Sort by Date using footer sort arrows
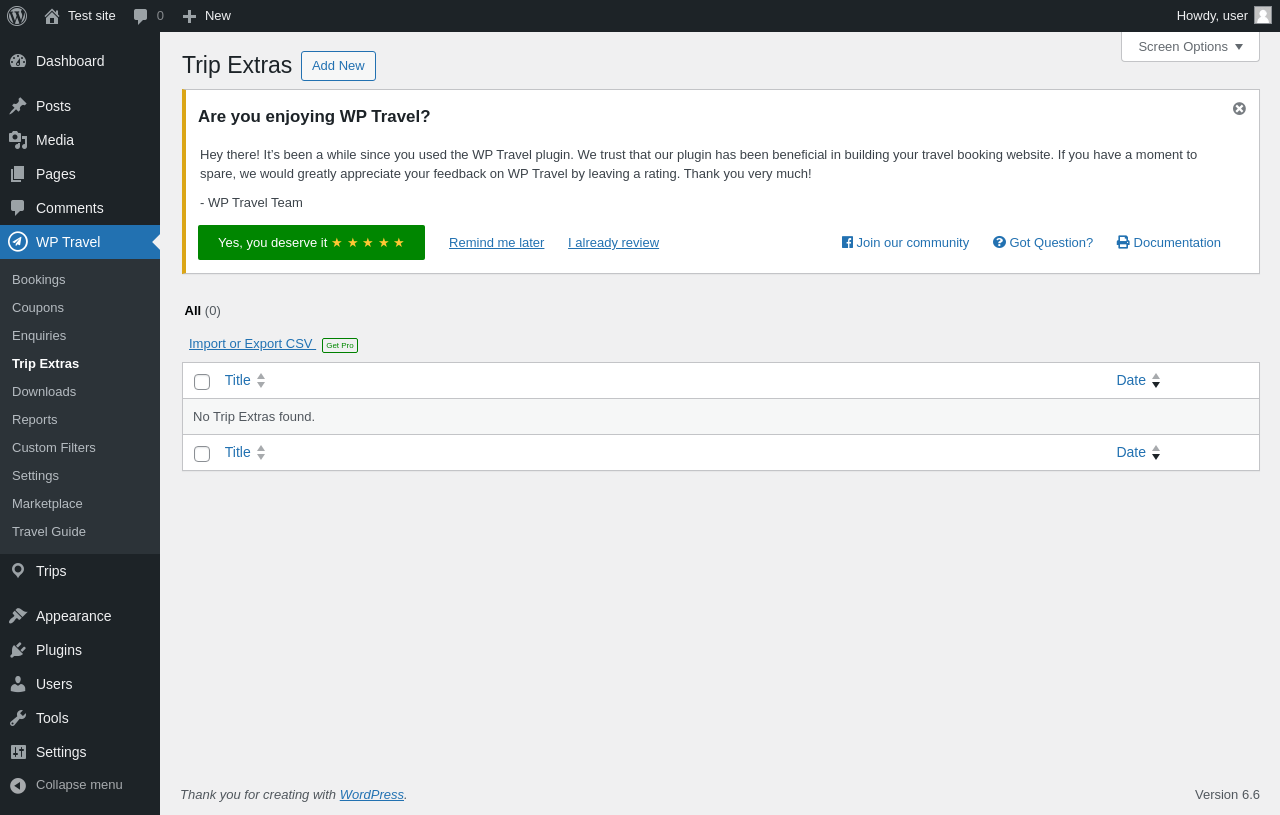The height and width of the screenshot is (815, 1280). (x=1156, y=452)
